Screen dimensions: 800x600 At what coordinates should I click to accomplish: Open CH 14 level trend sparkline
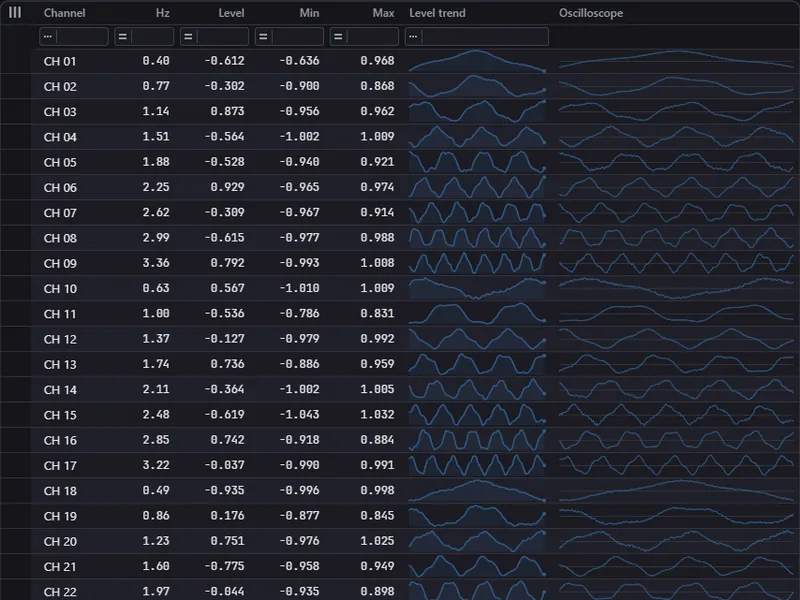(x=478, y=390)
